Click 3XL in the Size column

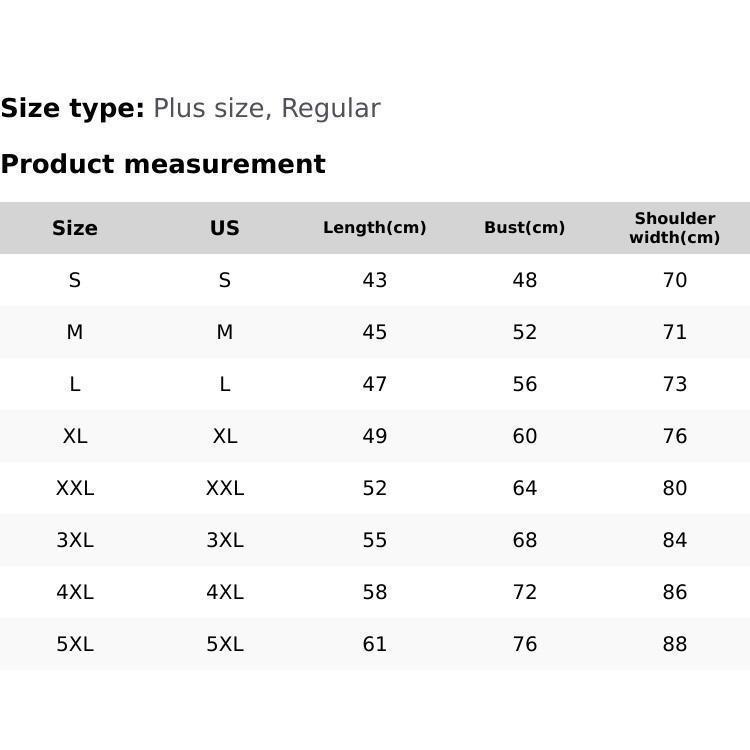click(x=75, y=540)
